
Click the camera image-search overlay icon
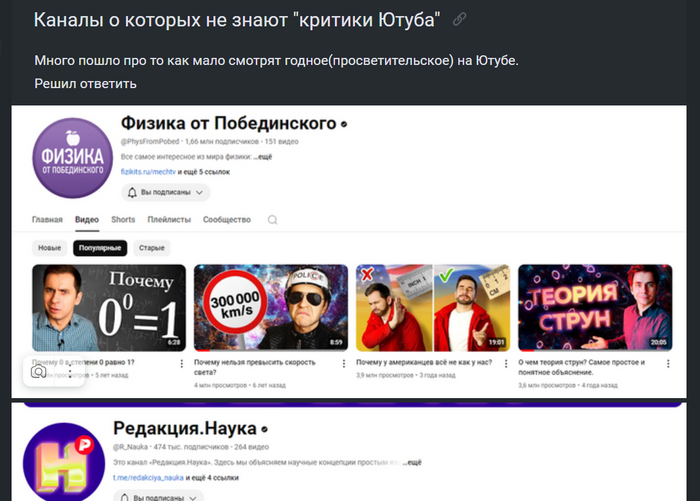tap(38, 372)
